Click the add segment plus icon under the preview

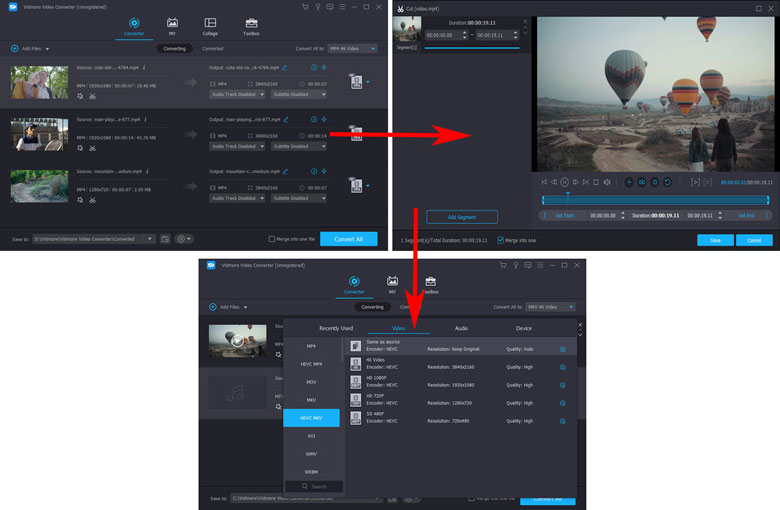[629, 183]
